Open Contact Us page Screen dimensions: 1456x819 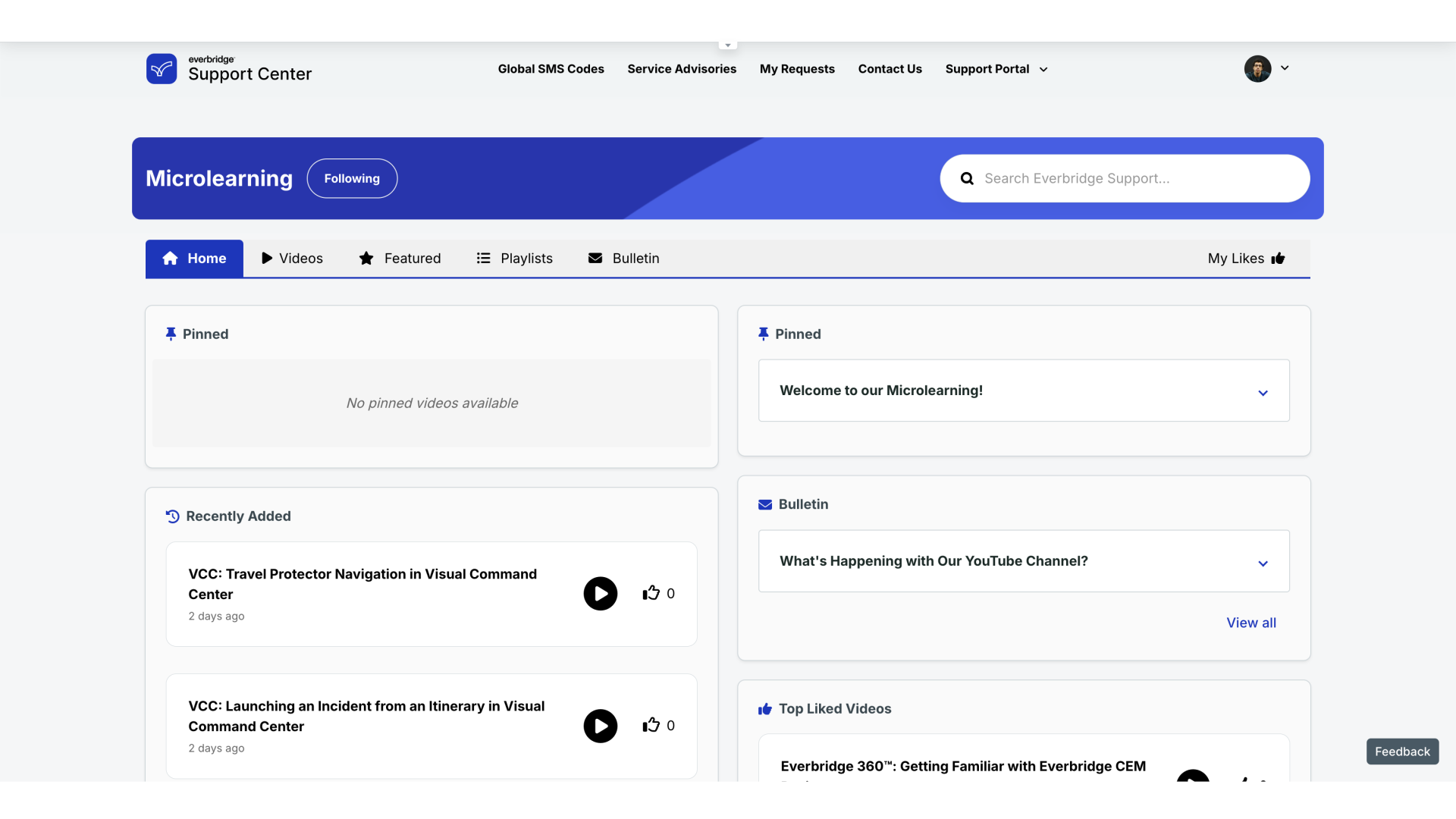pos(890,68)
